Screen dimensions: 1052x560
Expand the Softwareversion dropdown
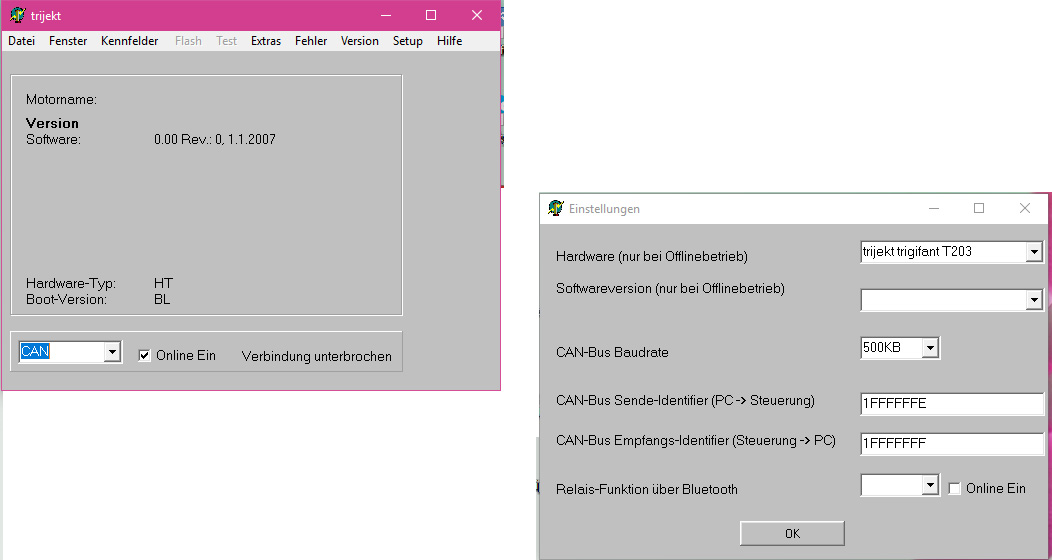1034,300
